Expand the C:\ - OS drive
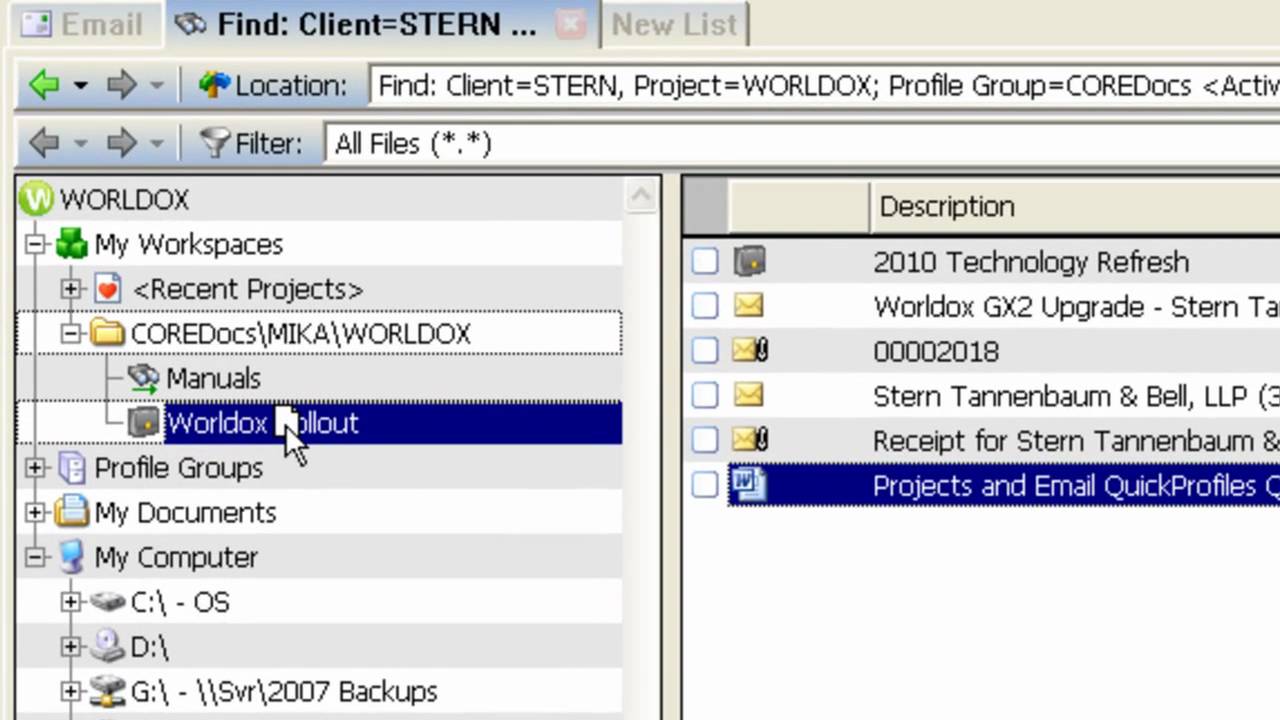1280x720 pixels. pos(70,602)
